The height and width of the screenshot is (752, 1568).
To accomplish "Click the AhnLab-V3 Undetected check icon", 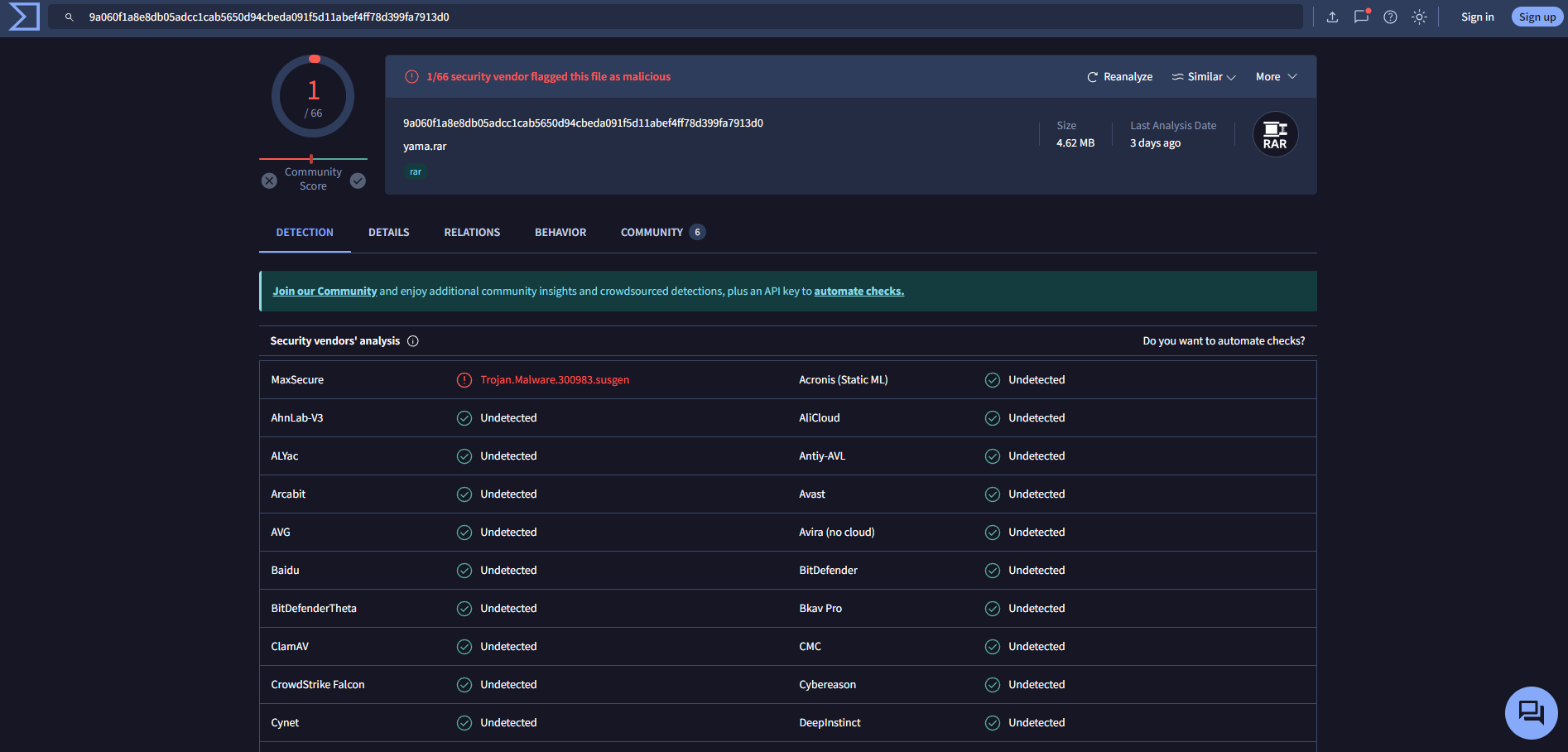I will (464, 418).
